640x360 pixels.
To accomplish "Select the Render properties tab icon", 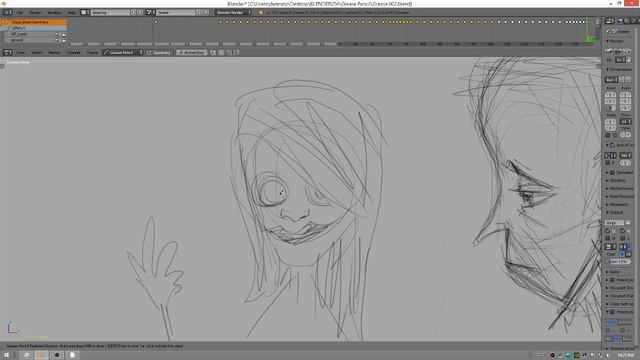I will 621,21.
